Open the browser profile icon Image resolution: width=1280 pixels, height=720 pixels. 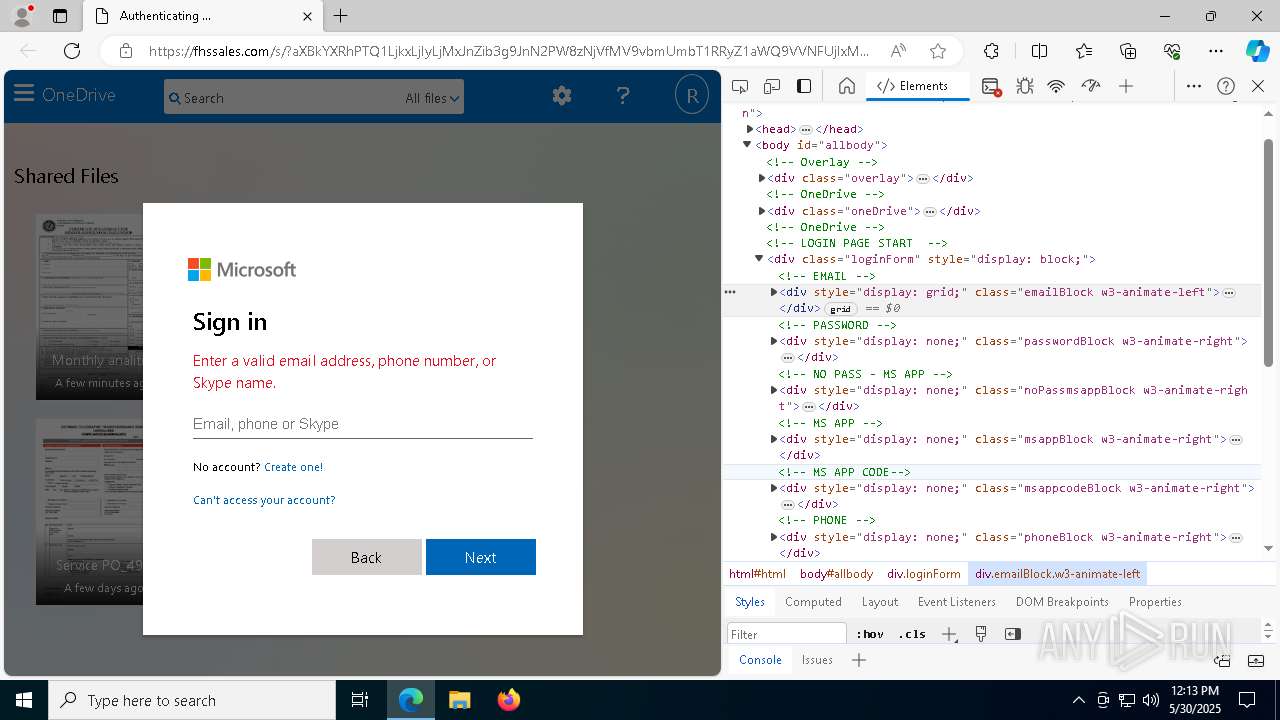pyautogui.click(x=22, y=16)
